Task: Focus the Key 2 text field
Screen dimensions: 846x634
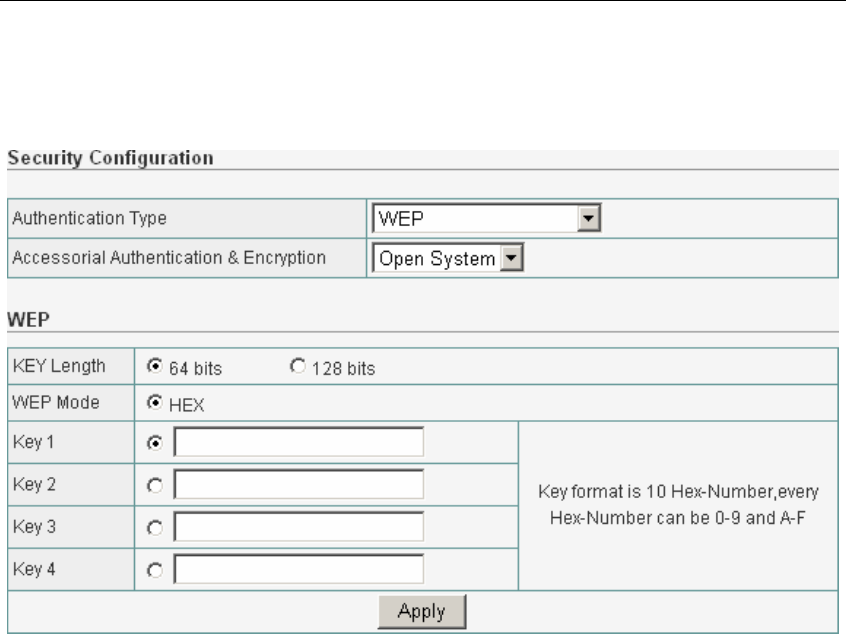Action: (x=298, y=485)
